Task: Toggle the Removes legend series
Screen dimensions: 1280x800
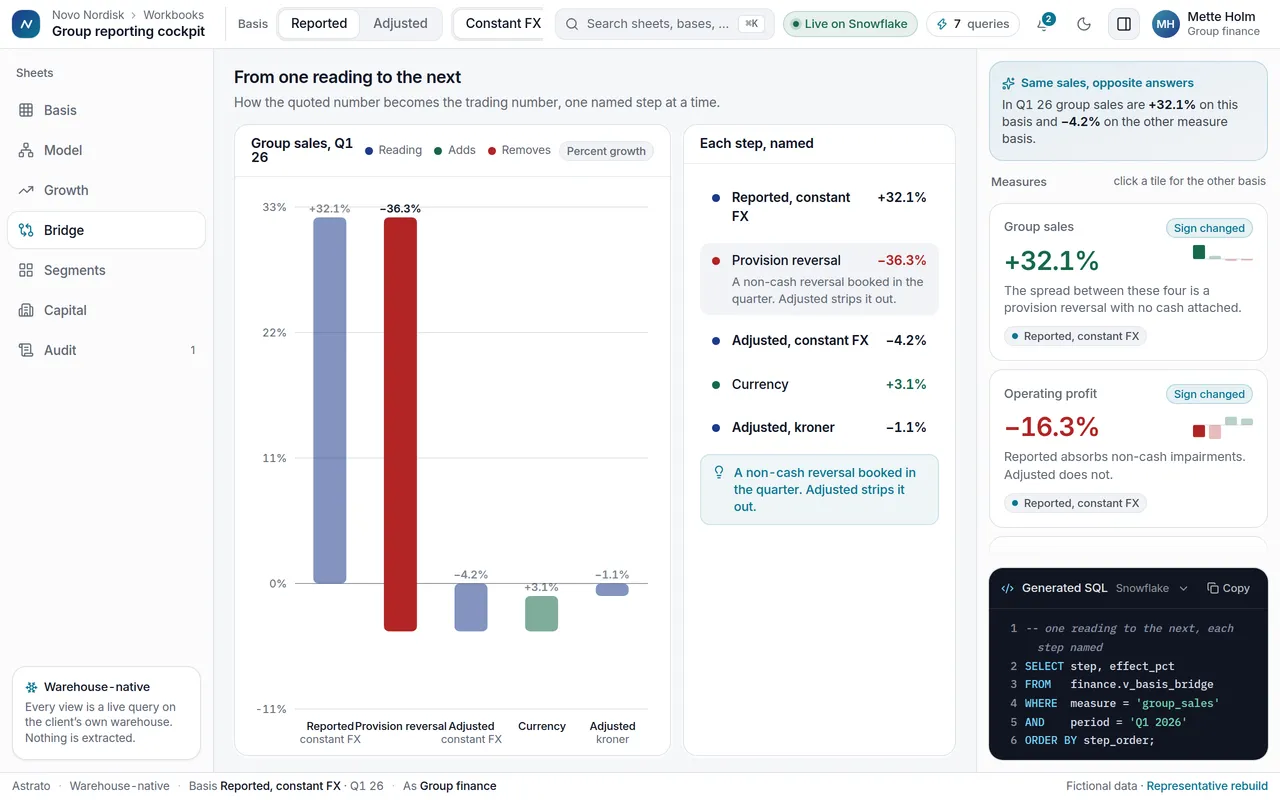Action: 519,150
